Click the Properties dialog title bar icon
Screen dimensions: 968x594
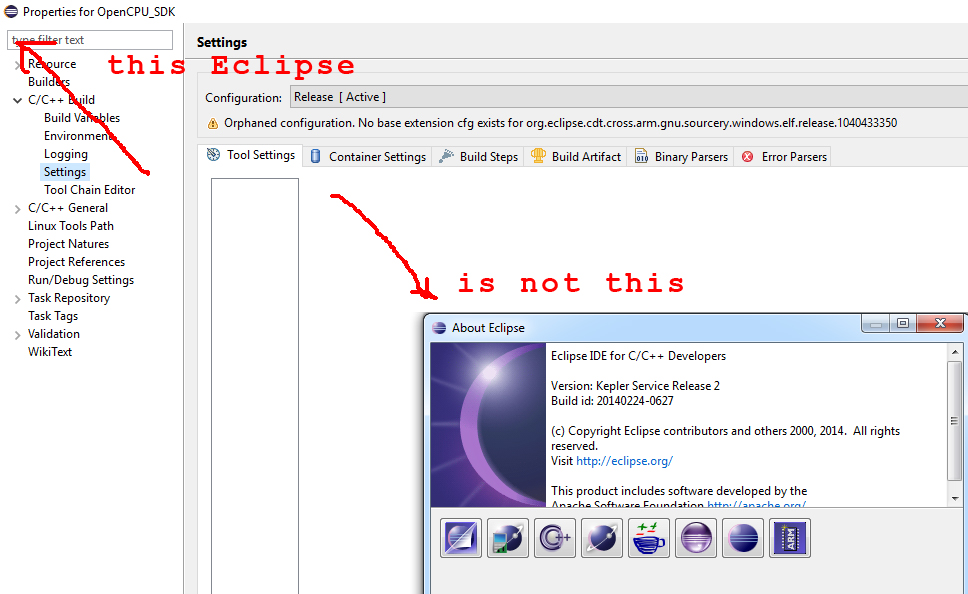coord(10,11)
